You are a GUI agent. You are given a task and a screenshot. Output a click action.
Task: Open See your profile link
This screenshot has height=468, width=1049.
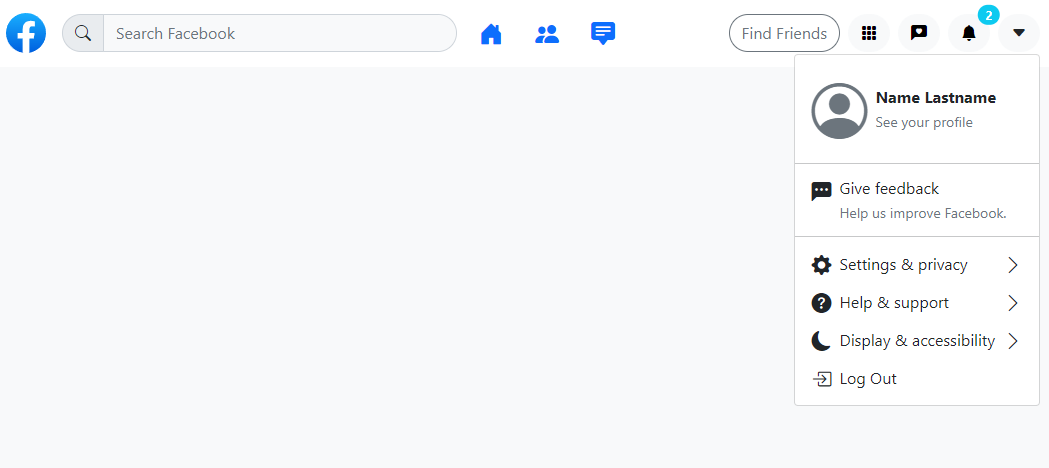(923, 123)
